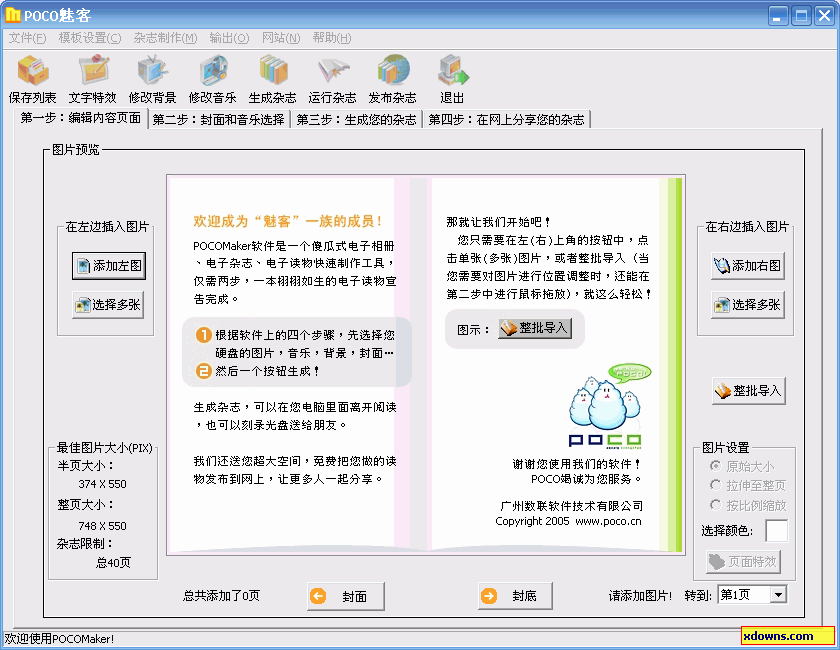The height and width of the screenshot is (650, 840).
Task: Click 选择多张 under 在左边插入图片
Action: pyautogui.click(x=108, y=305)
